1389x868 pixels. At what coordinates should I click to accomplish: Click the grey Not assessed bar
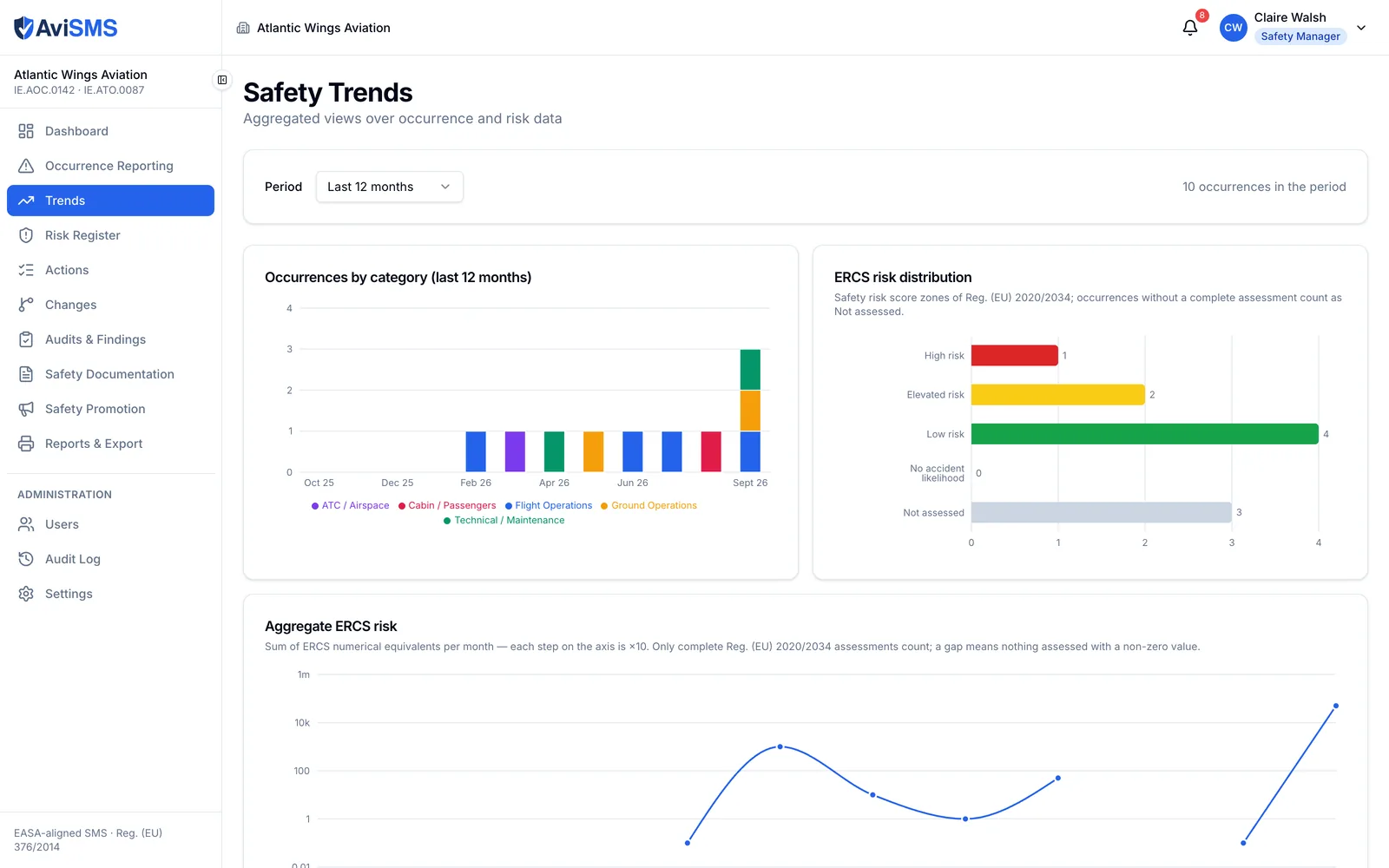click(1101, 512)
